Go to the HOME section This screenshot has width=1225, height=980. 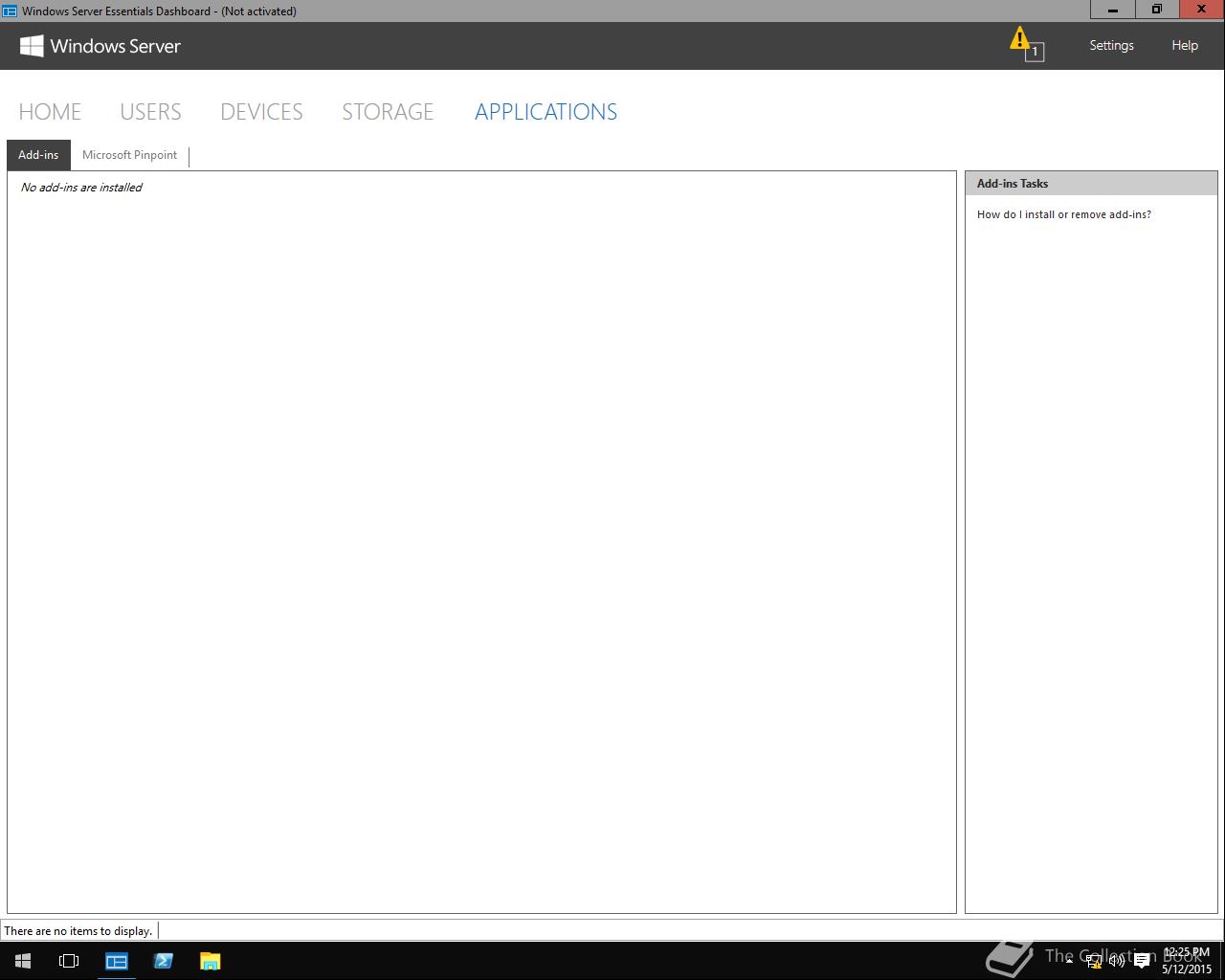[x=50, y=112]
